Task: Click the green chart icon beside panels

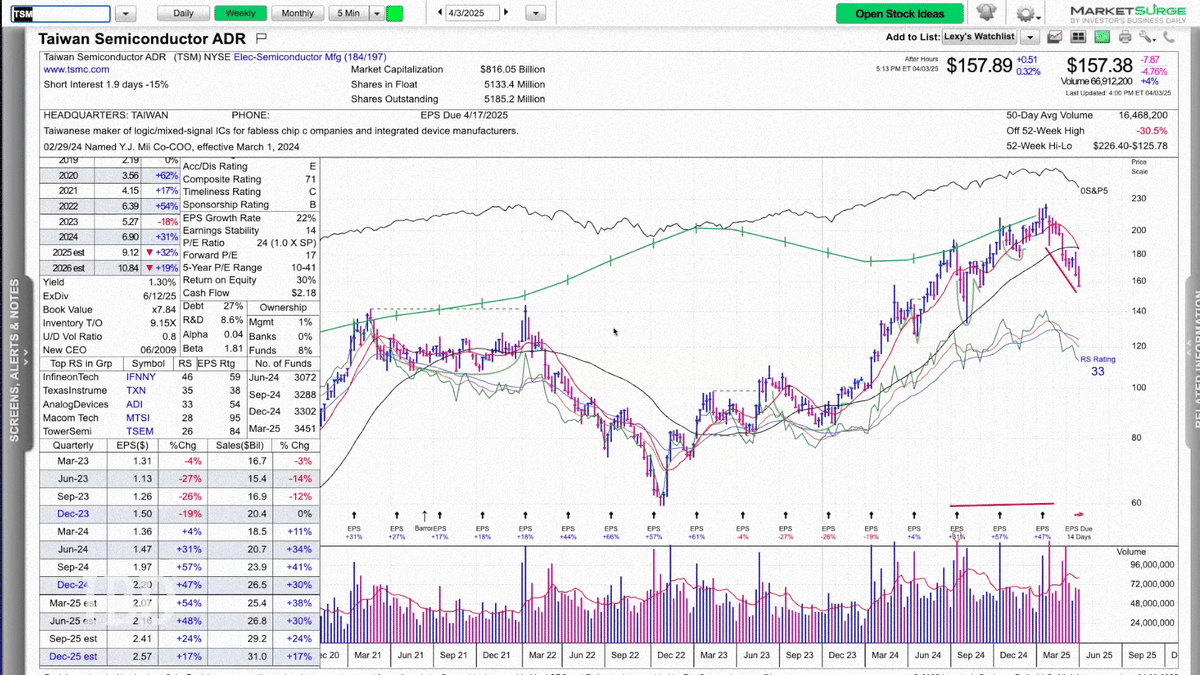Action: (x=1101, y=37)
